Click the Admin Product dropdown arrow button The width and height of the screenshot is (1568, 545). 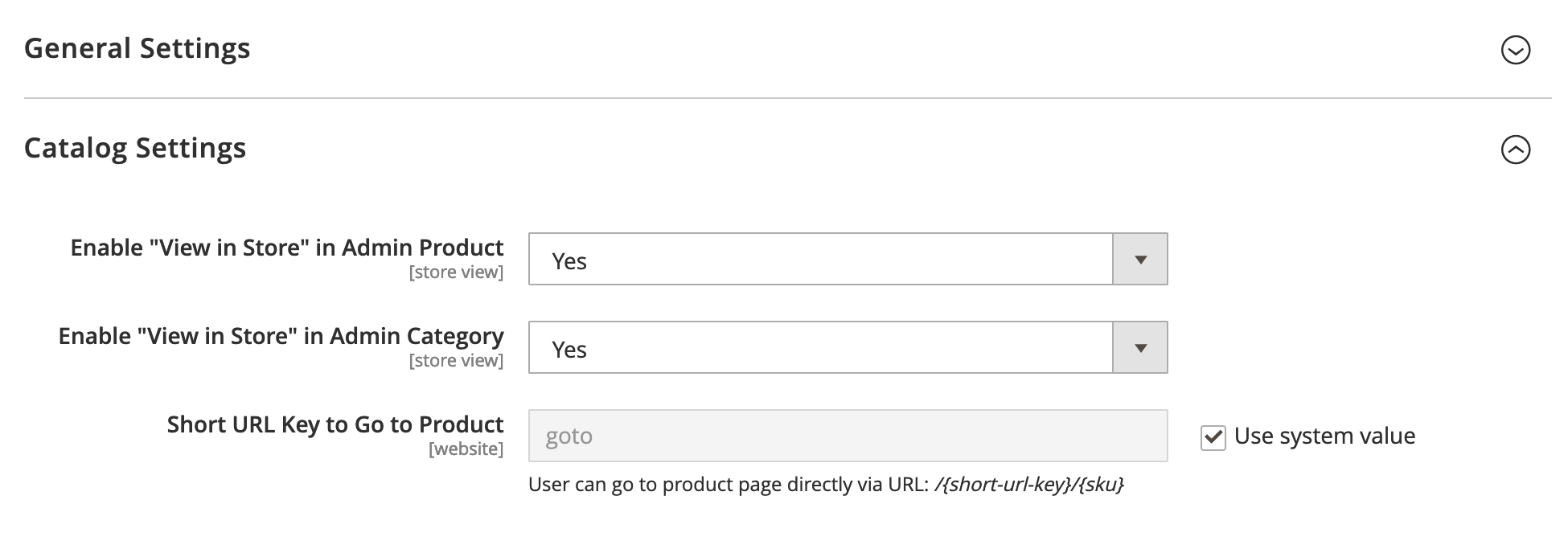tap(1139, 260)
